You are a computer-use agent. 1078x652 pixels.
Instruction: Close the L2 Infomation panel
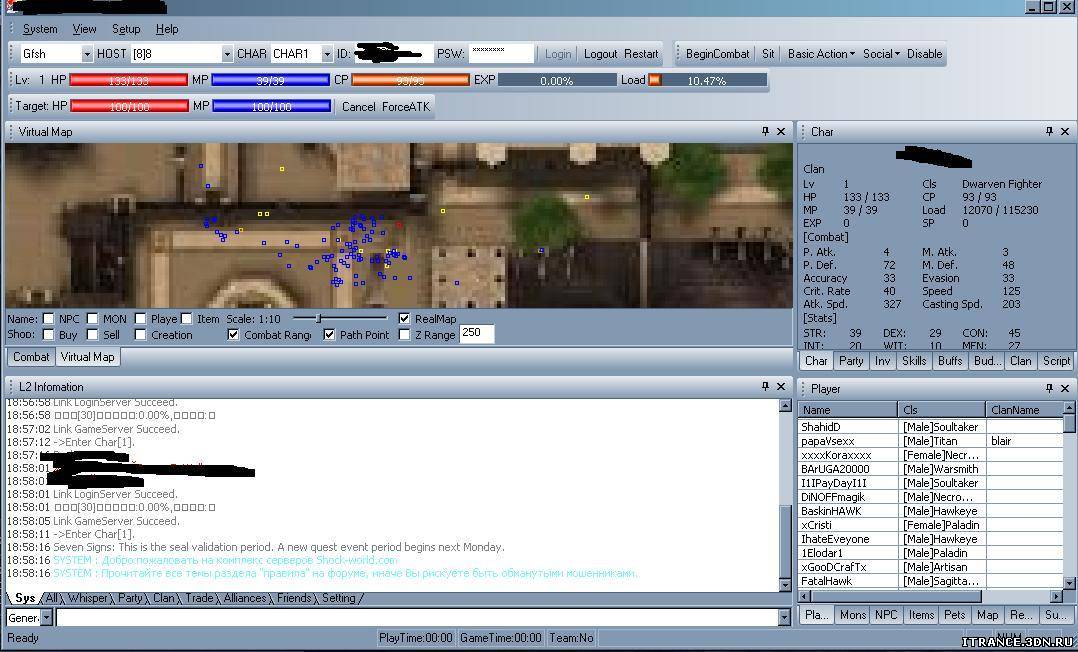(781, 387)
